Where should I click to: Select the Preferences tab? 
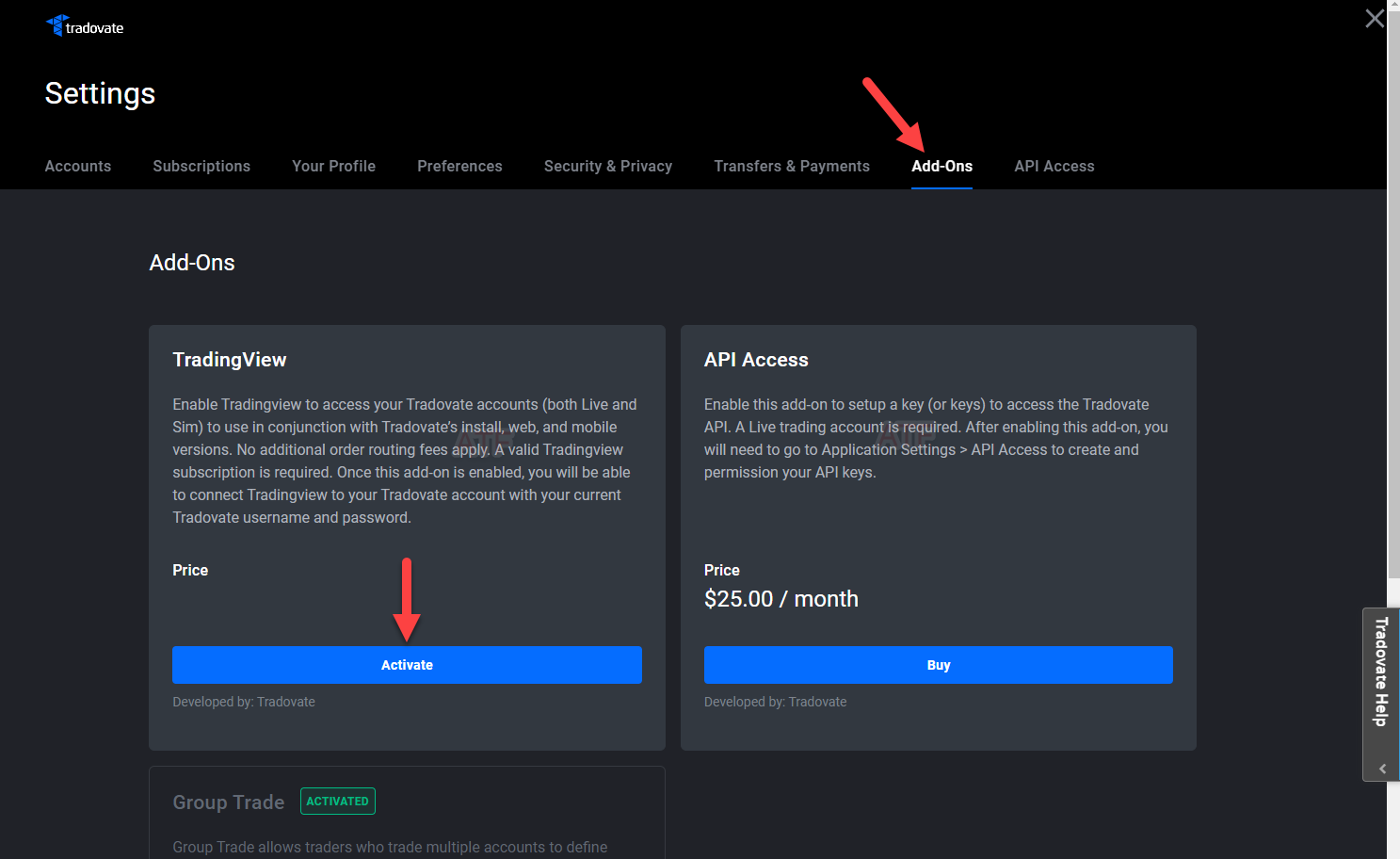tap(459, 166)
